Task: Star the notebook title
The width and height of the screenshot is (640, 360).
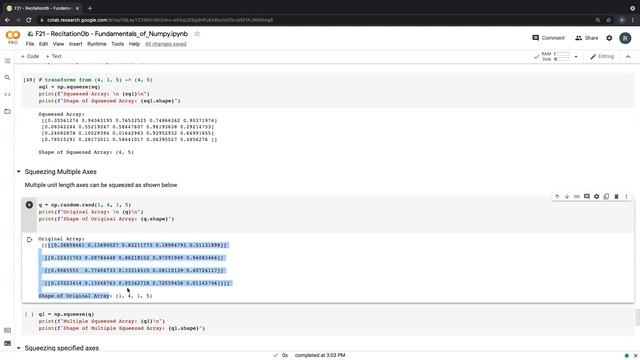Action: coord(197,34)
